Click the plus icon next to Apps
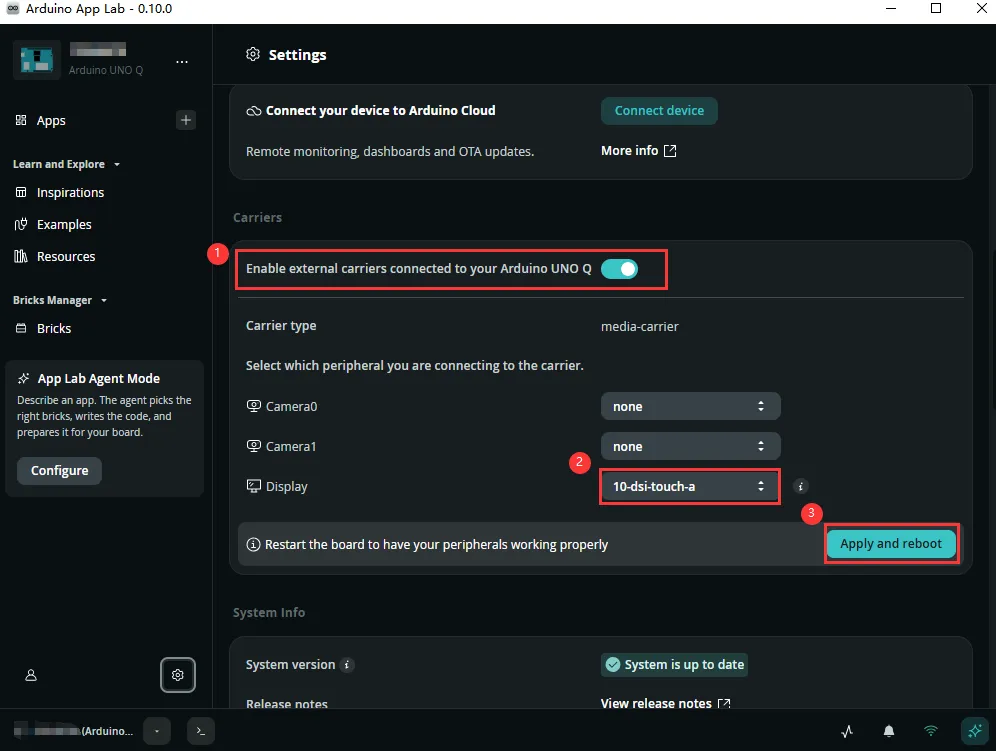 coord(185,120)
